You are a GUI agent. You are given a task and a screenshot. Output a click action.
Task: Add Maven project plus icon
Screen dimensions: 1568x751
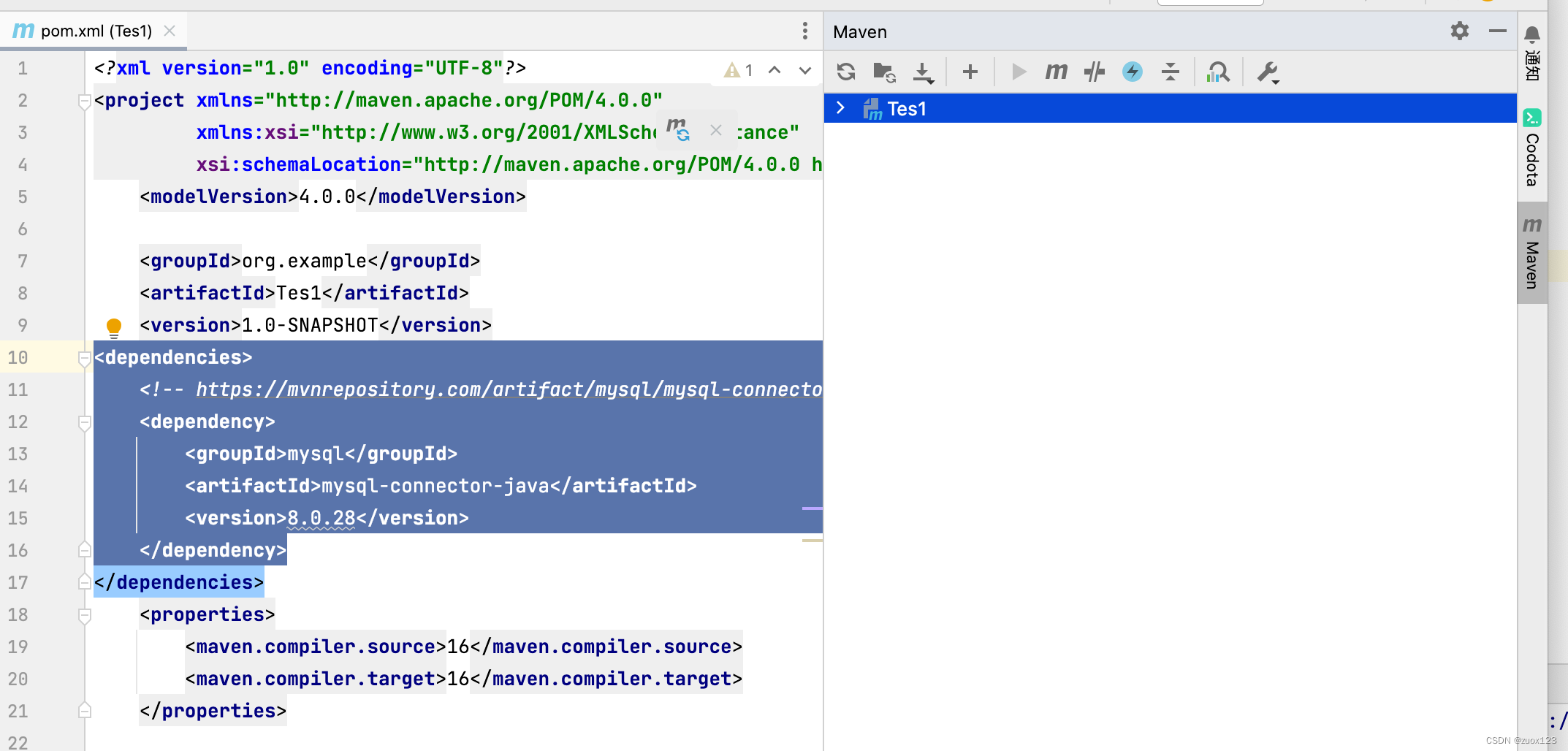click(x=970, y=72)
